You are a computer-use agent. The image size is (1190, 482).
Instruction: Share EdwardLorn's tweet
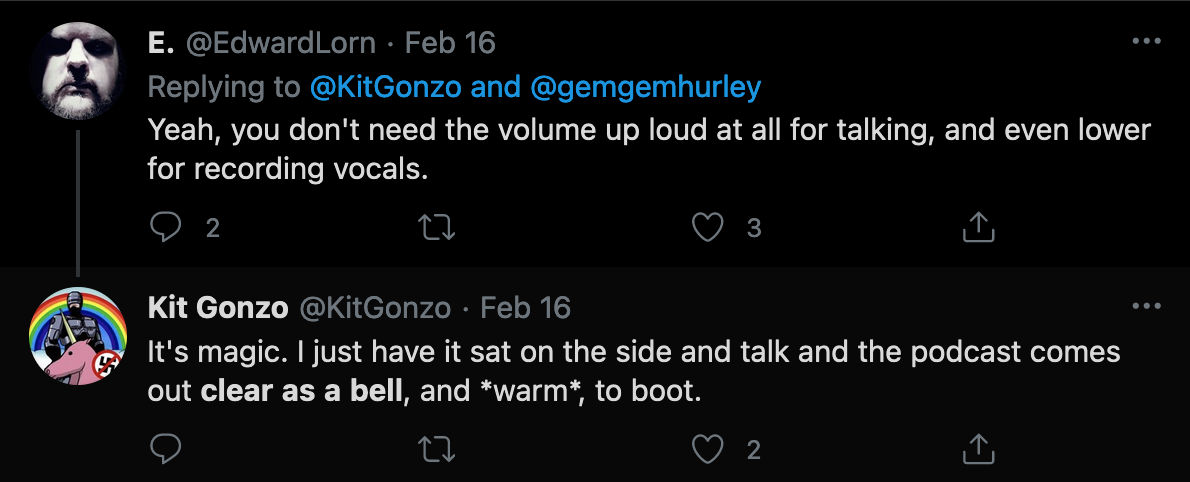978,228
